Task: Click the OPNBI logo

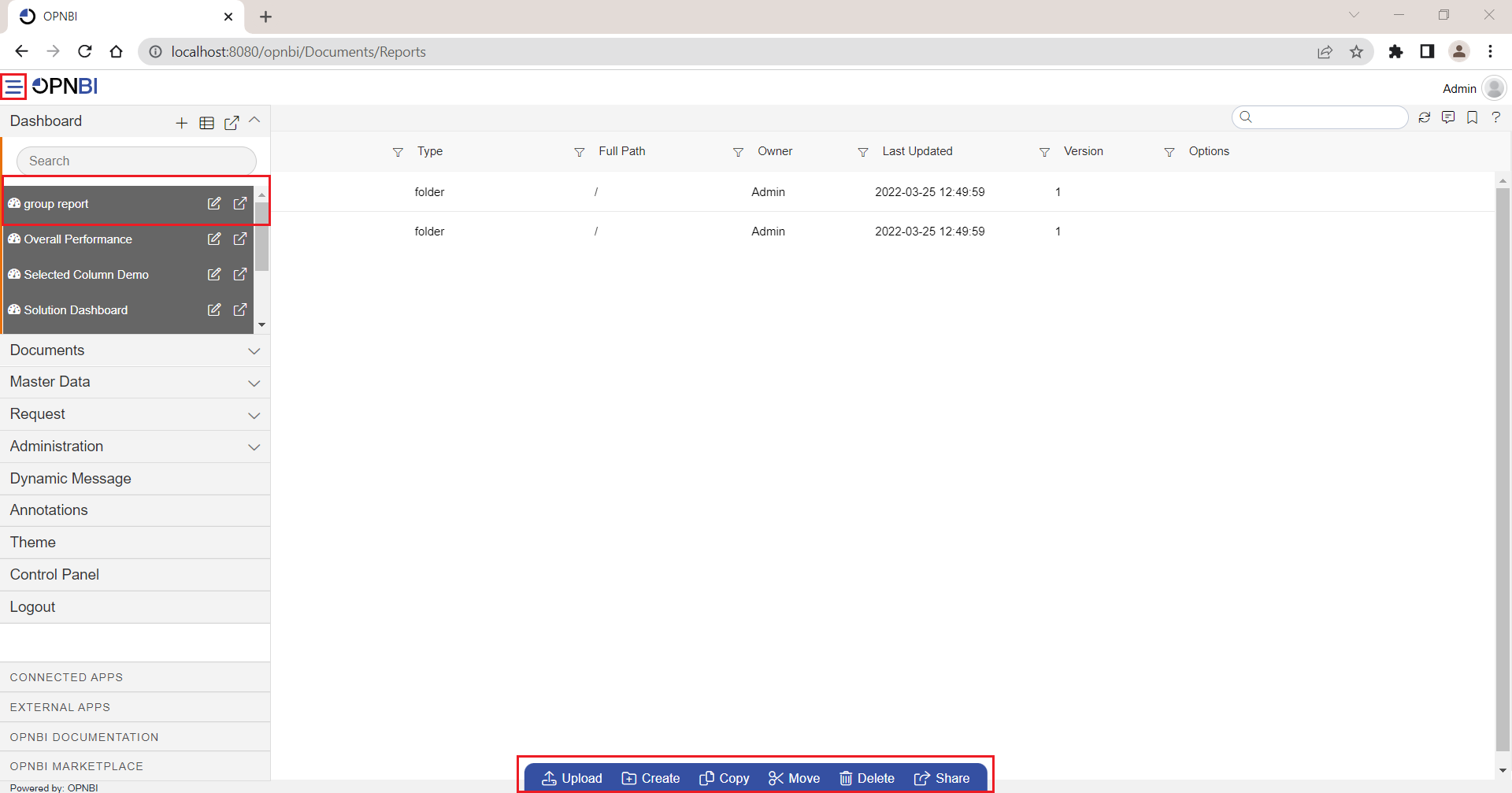Action: pos(65,86)
